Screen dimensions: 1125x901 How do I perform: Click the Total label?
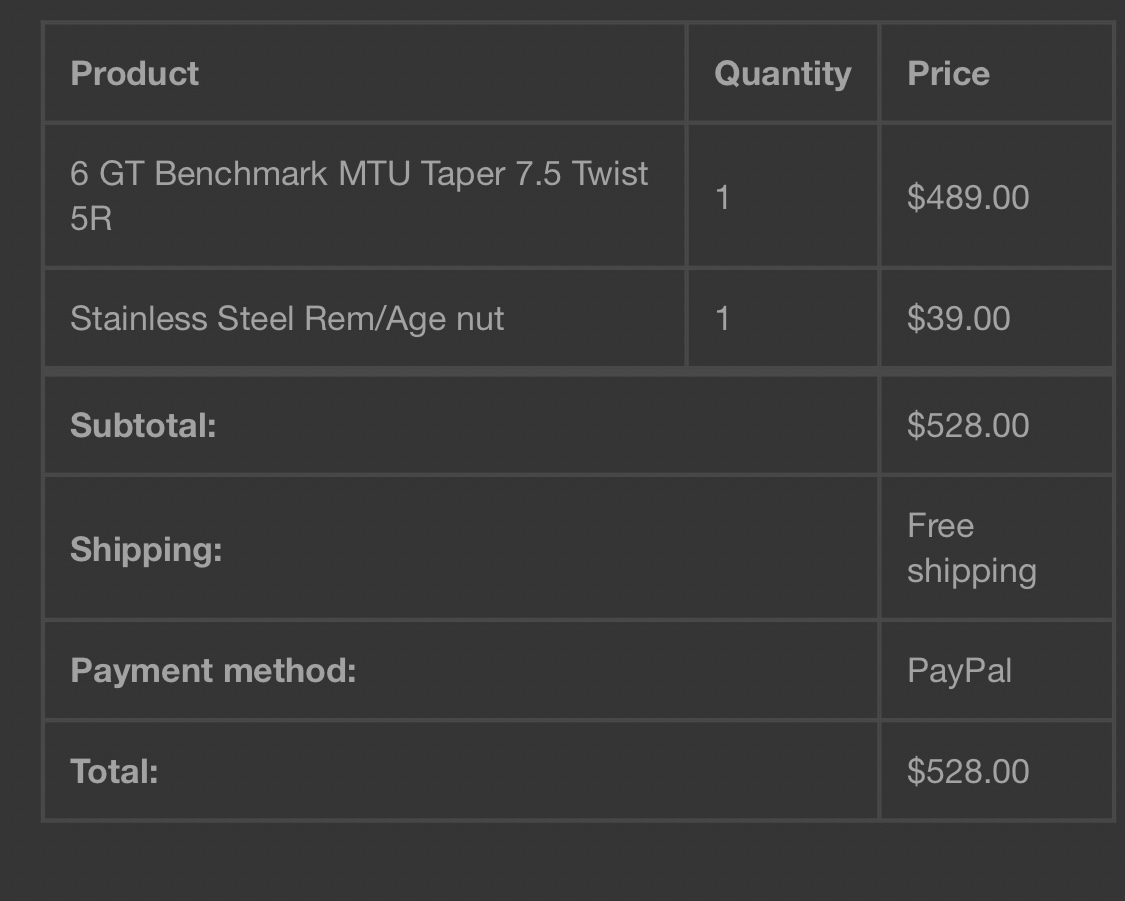click(x=114, y=772)
